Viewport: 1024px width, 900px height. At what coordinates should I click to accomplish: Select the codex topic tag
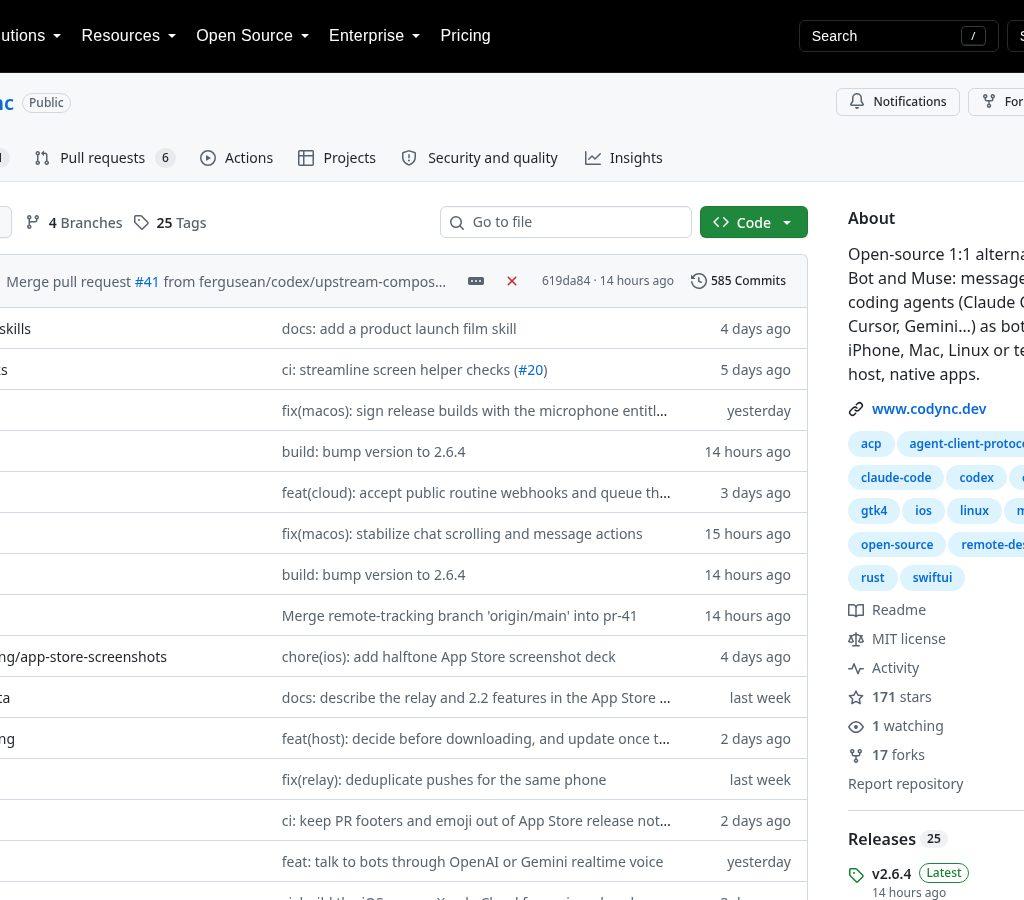[x=976, y=477]
